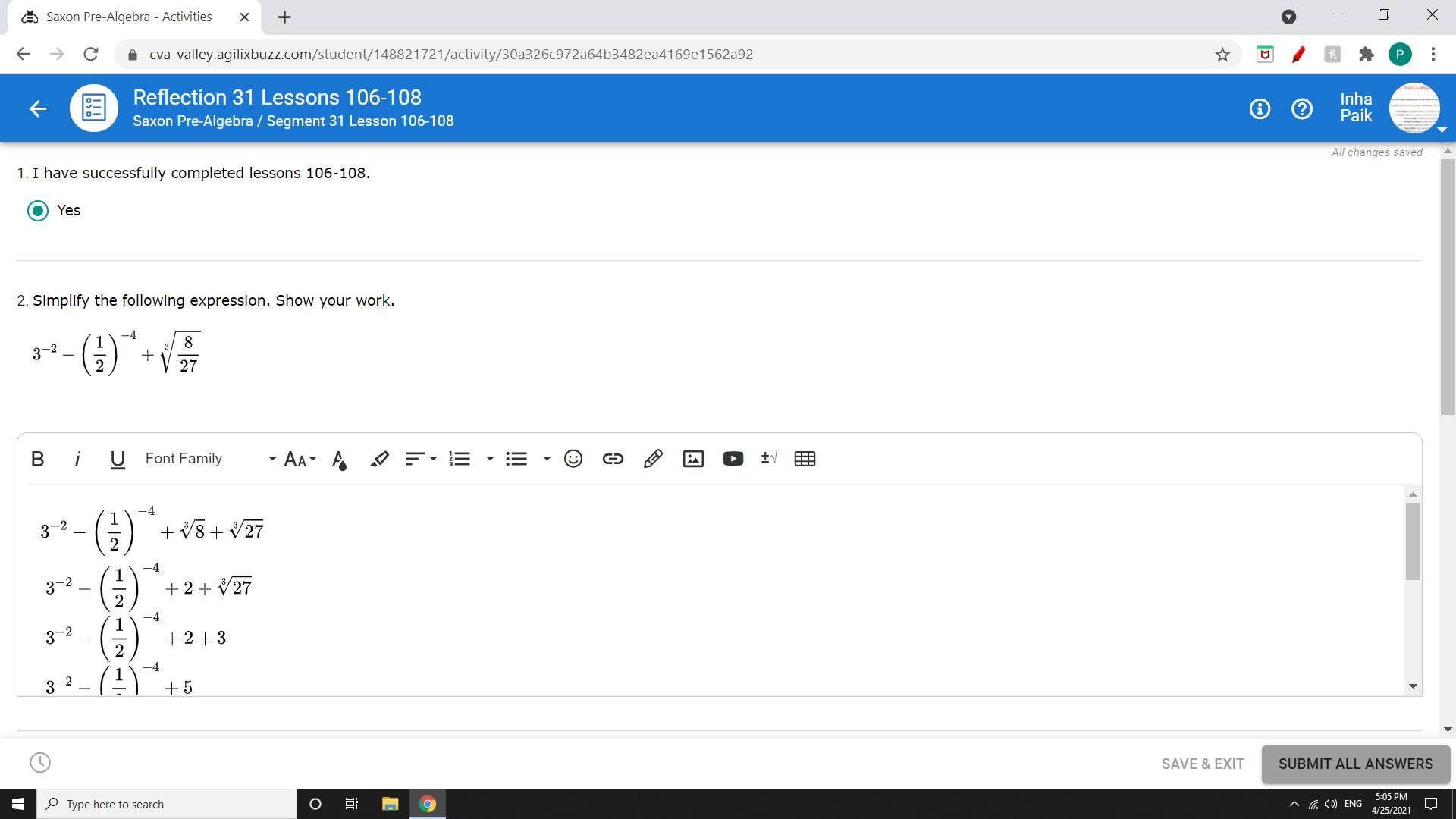The image size is (1456, 819).
Task: Open the text color picker
Action: point(339,460)
